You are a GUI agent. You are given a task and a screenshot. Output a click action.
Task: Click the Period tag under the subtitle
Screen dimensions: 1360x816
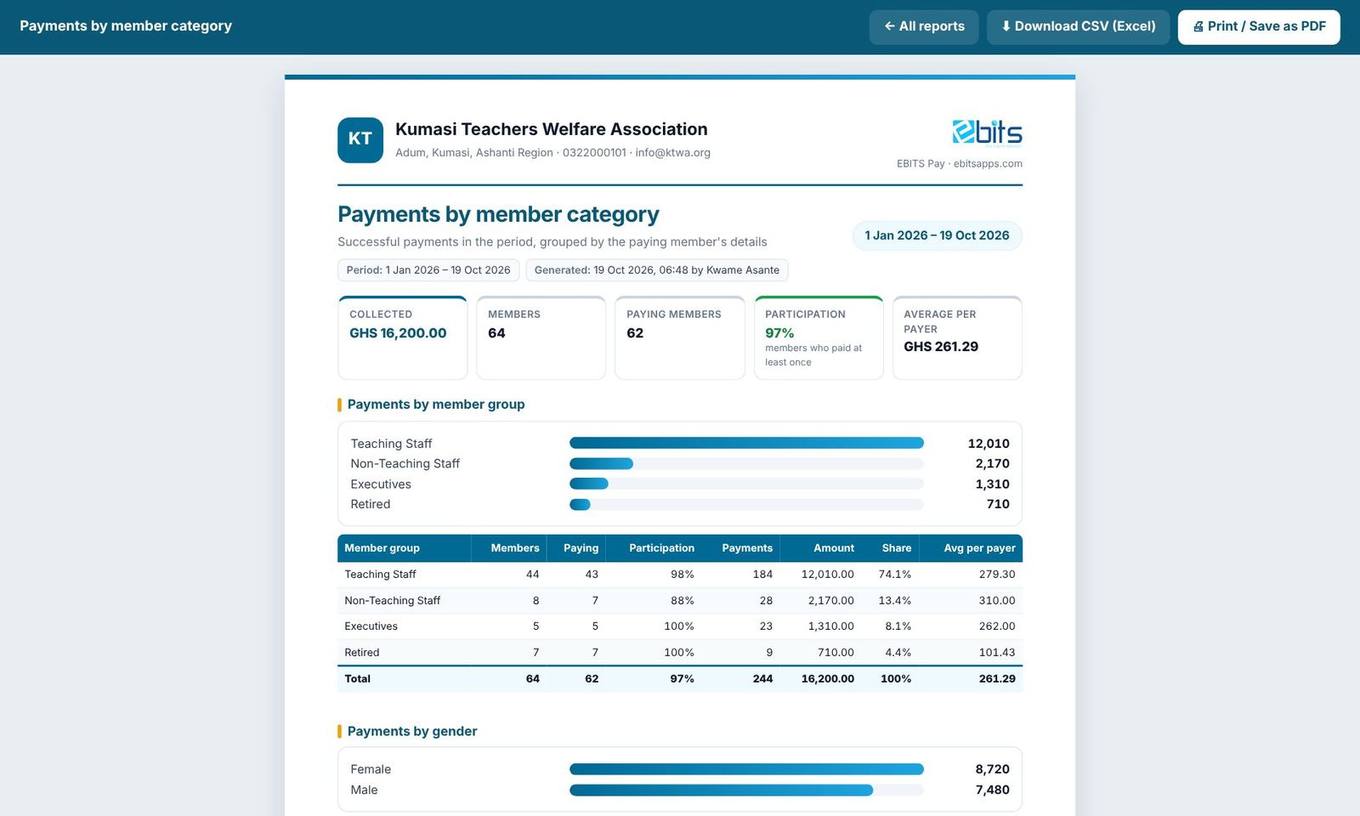pyautogui.click(x=428, y=270)
